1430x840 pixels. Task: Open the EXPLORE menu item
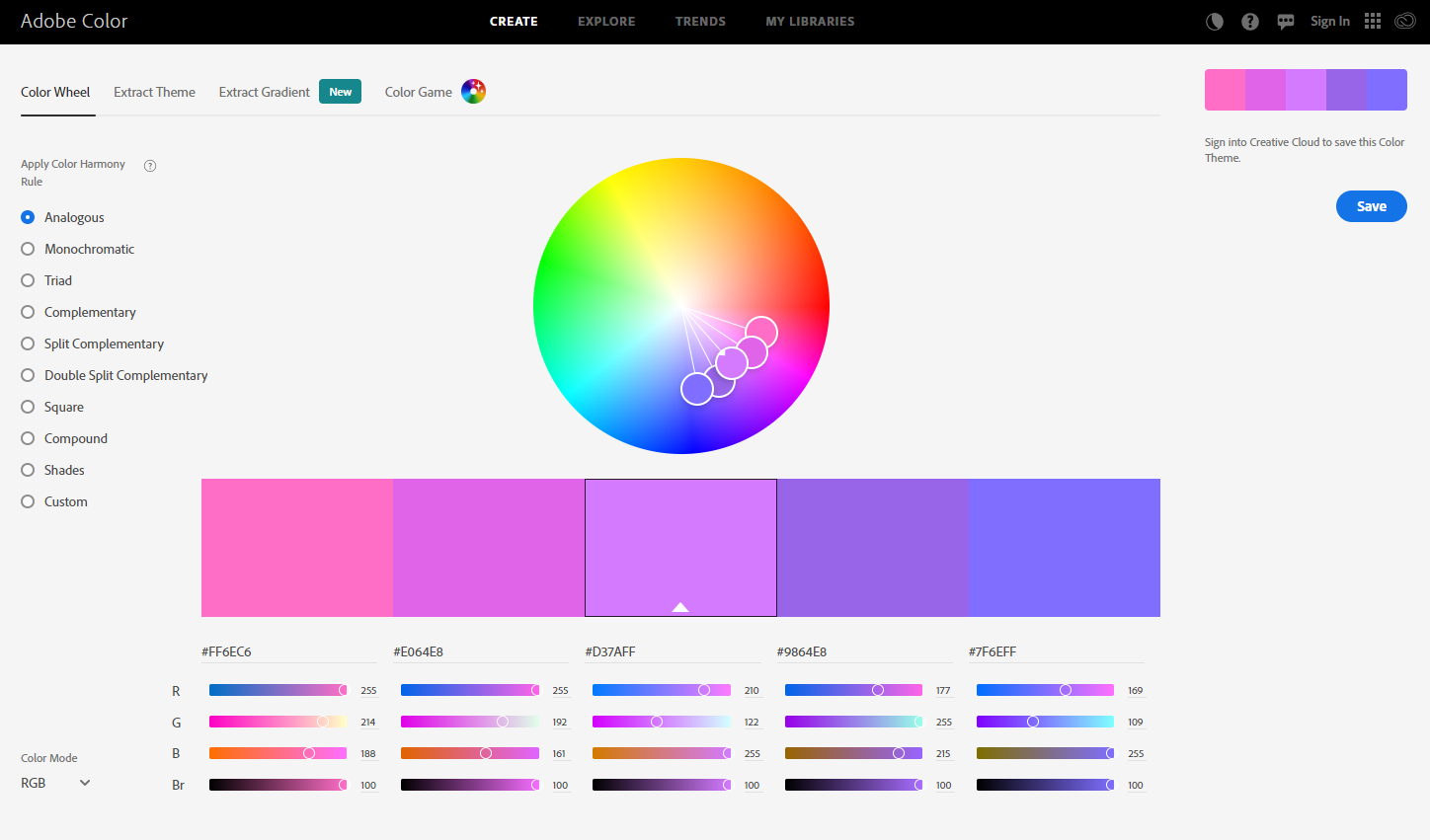point(606,21)
